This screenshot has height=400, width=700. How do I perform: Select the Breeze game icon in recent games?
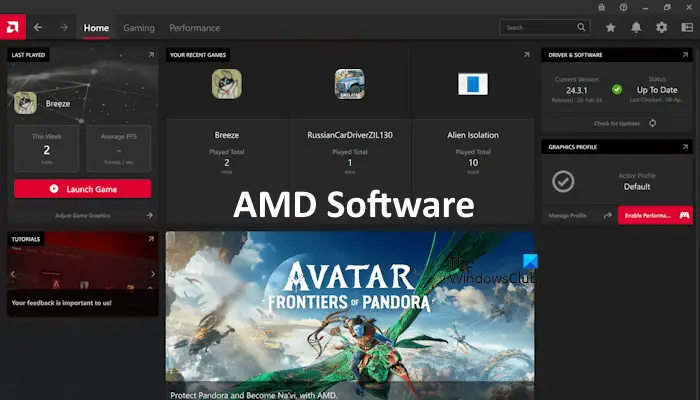[227, 84]
